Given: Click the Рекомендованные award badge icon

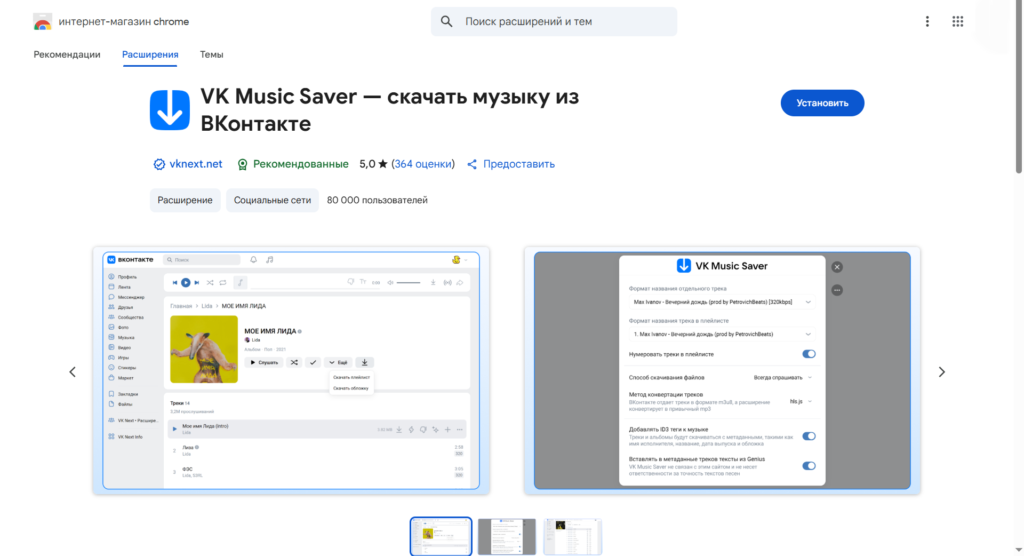Looking at the screenshot, I should coord(242,165).
